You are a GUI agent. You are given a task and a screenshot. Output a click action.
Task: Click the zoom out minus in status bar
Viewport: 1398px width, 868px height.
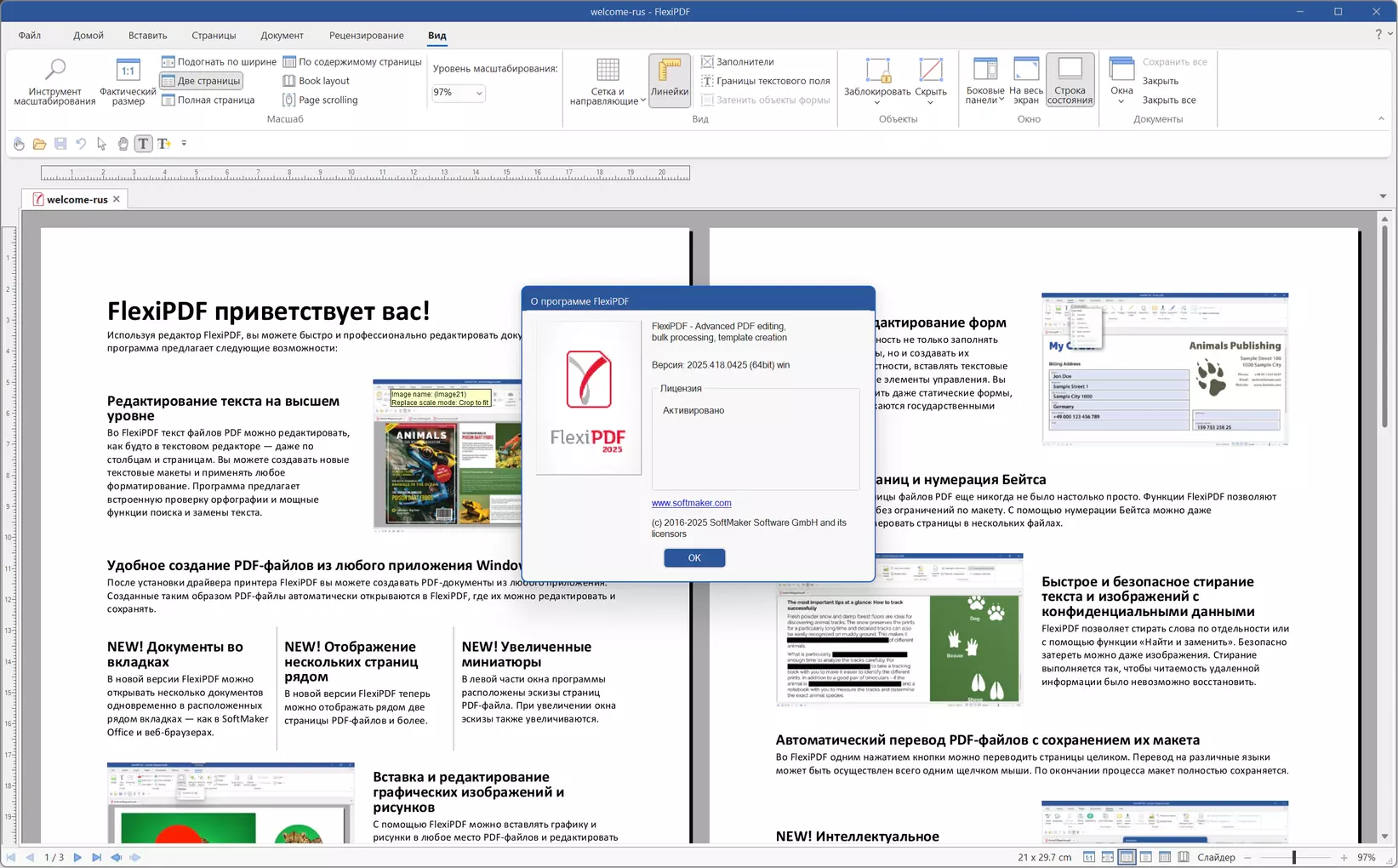click(1247, 858)
